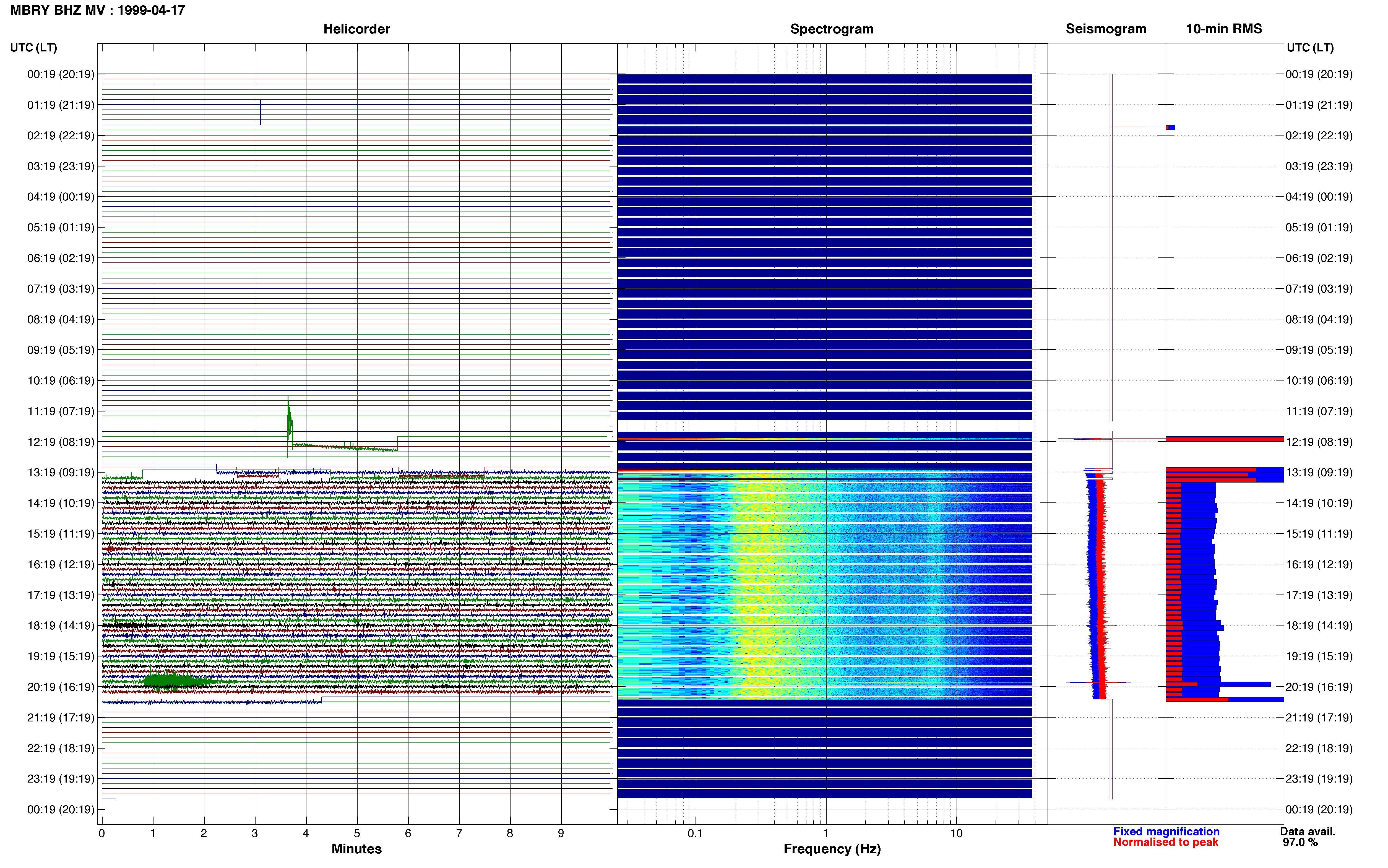This screenshot has width=1388, height=868.
Task: Select left time label 20:19 (16:19)
Action: [x=61, y=687]
